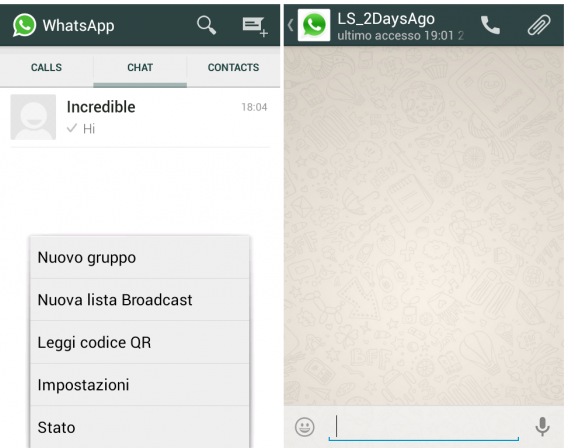Choose Stato menu entry

(140, 427)
